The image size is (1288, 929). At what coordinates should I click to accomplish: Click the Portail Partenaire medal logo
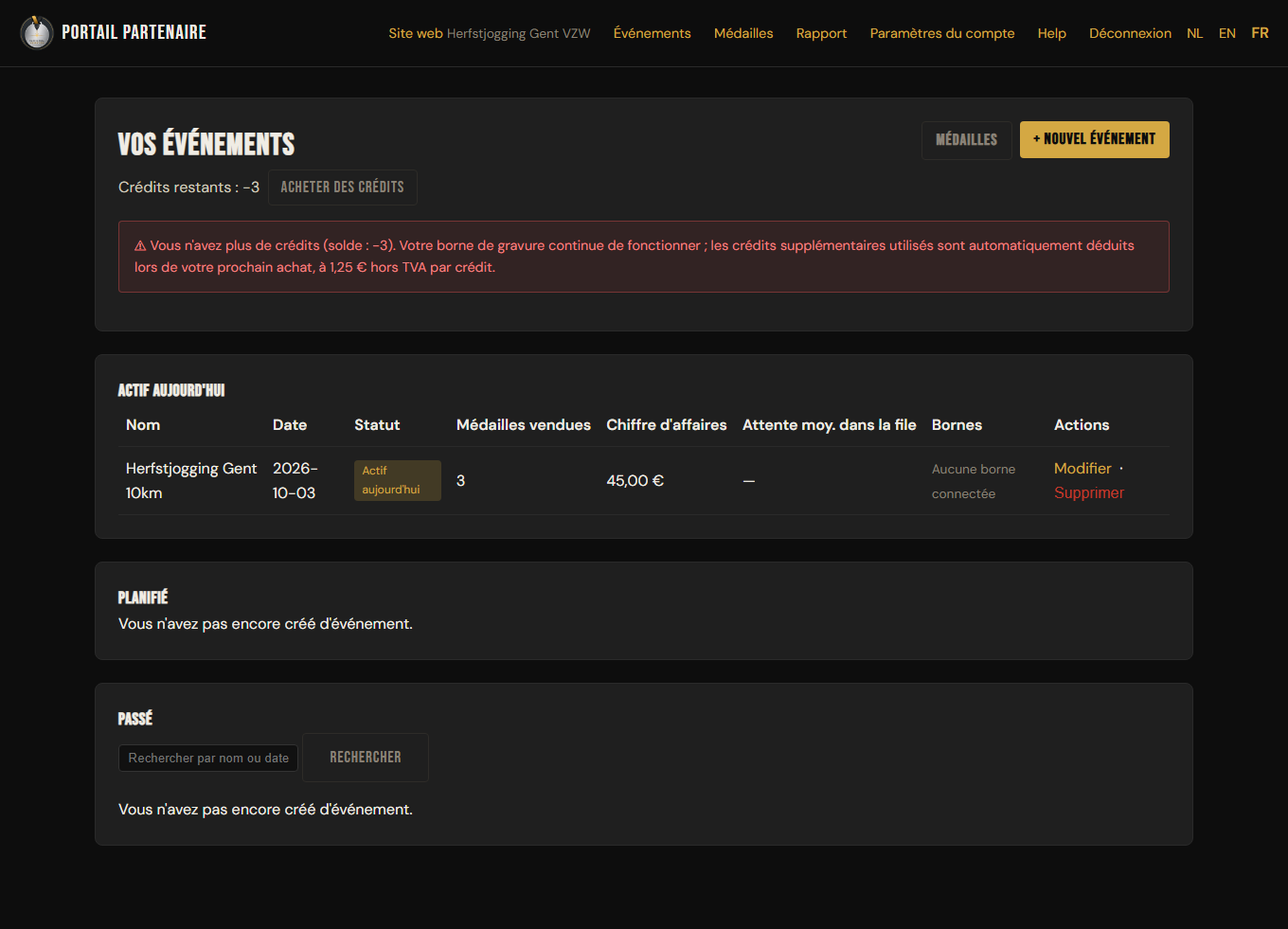pos(37,32)
